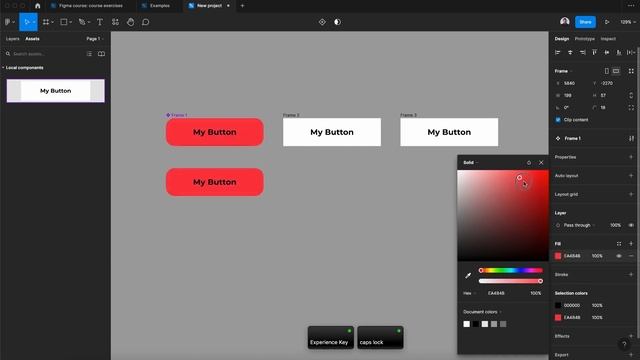Viewport: 640px width, 360px height.
Task: Open Pass through blend mode dropdown
Action: tap(579, 225)
